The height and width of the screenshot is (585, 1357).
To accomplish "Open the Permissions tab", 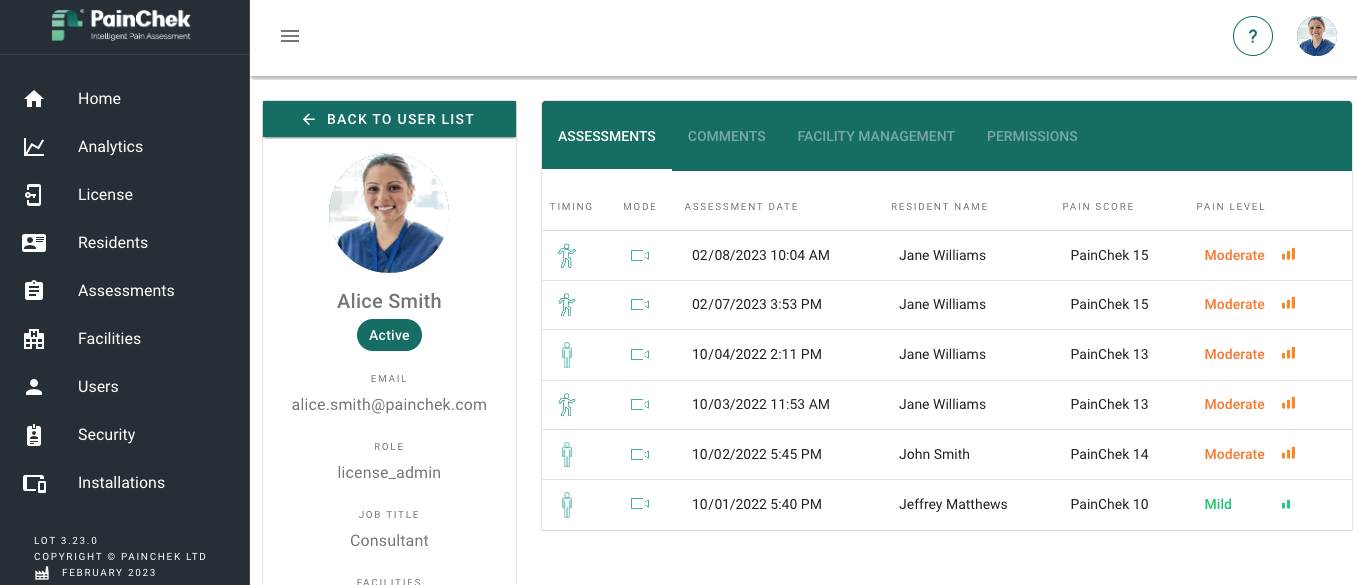I will [x=1032, y=136].
